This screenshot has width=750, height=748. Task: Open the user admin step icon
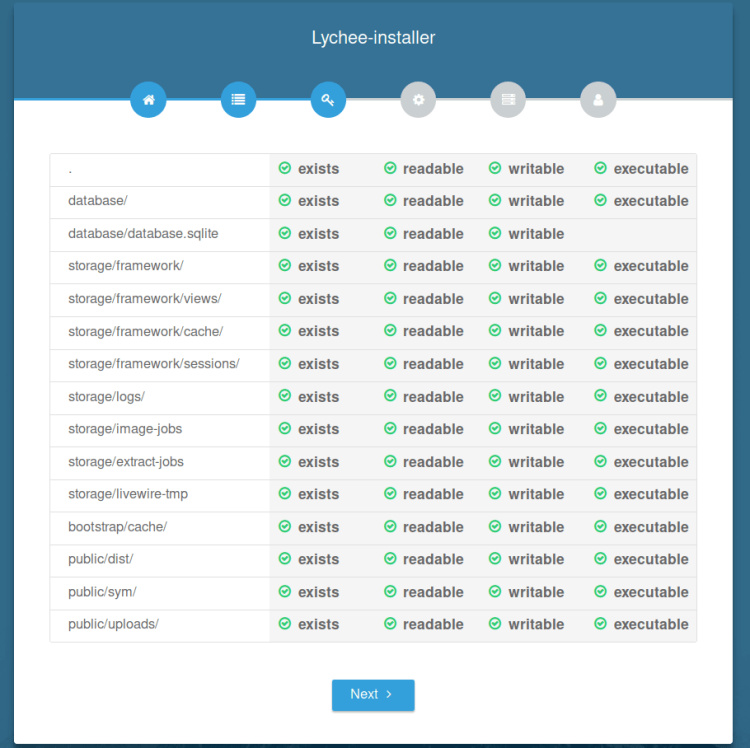(x=598, y=100)
